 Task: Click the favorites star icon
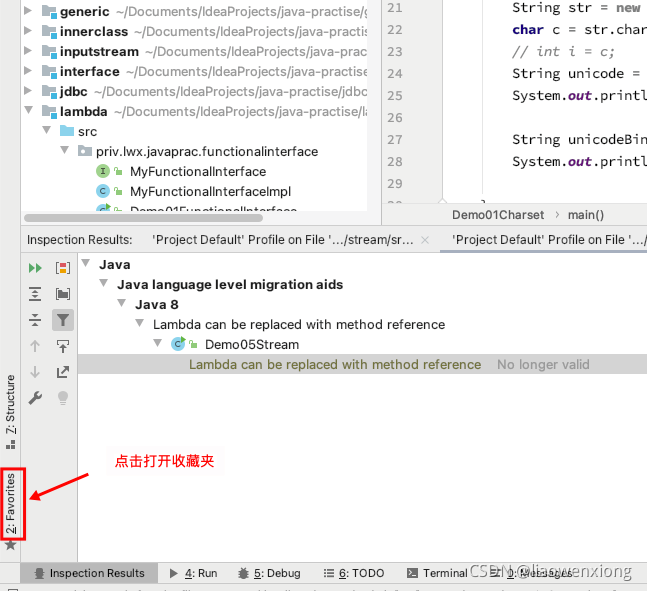pos(11,545)
